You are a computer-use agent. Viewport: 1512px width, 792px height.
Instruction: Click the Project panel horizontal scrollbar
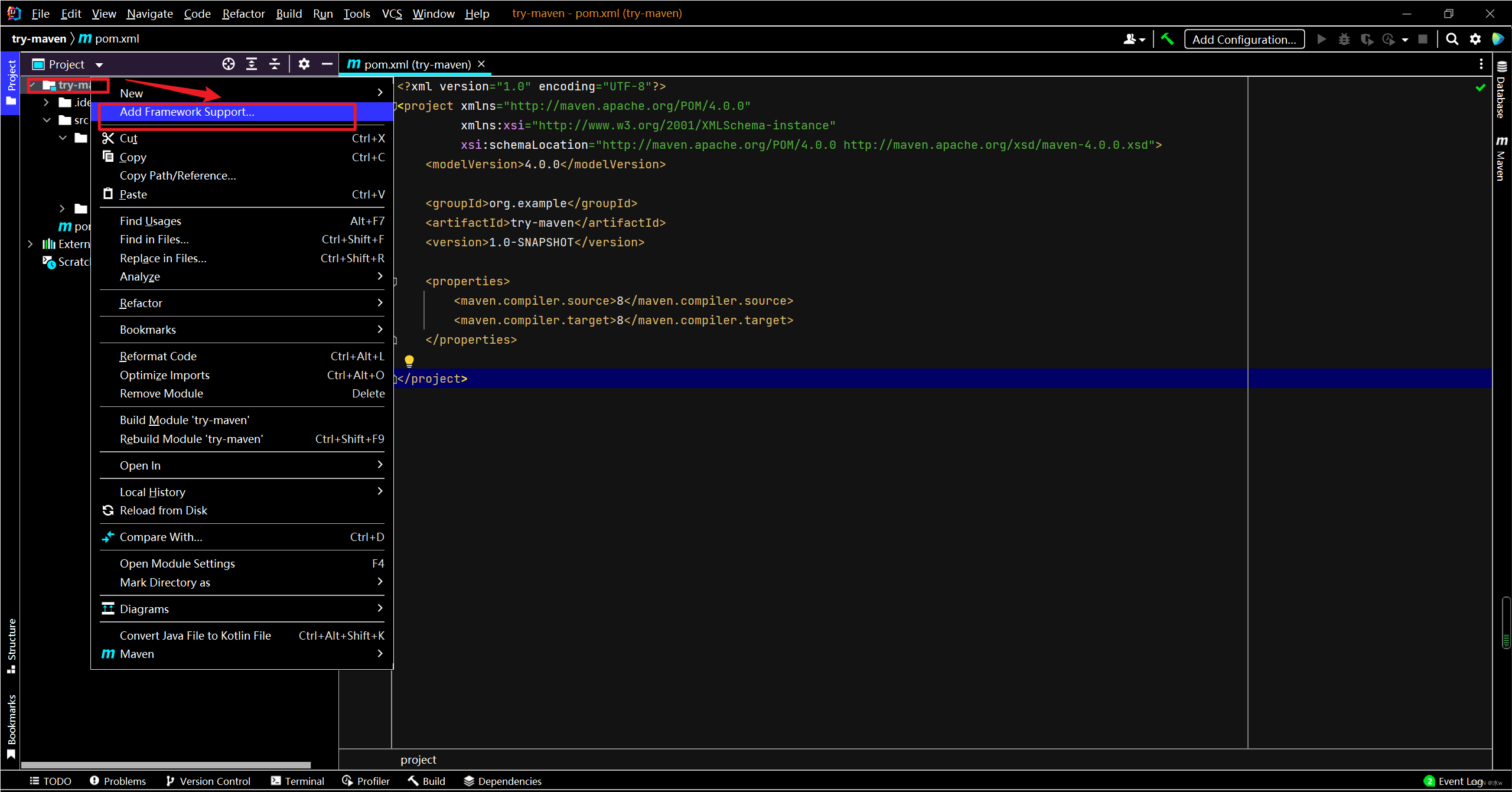(x=165, y=764)
